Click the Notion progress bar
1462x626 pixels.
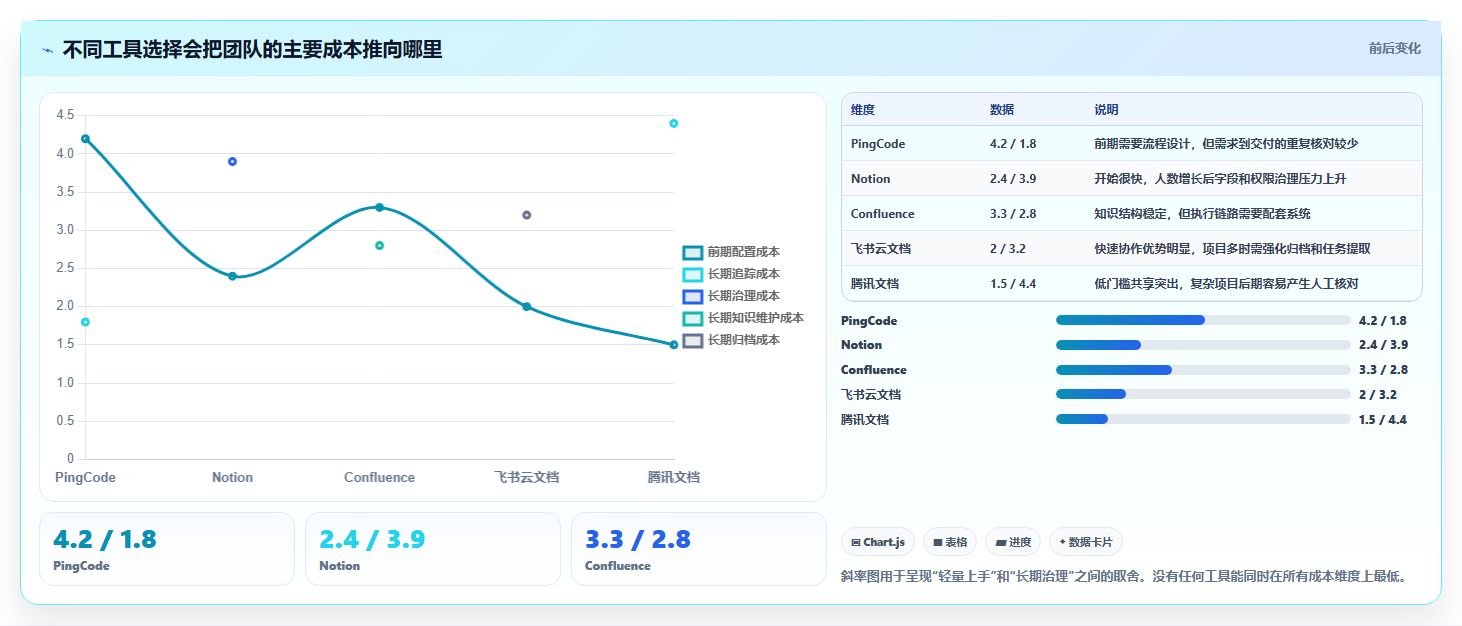pos(1203,345)
